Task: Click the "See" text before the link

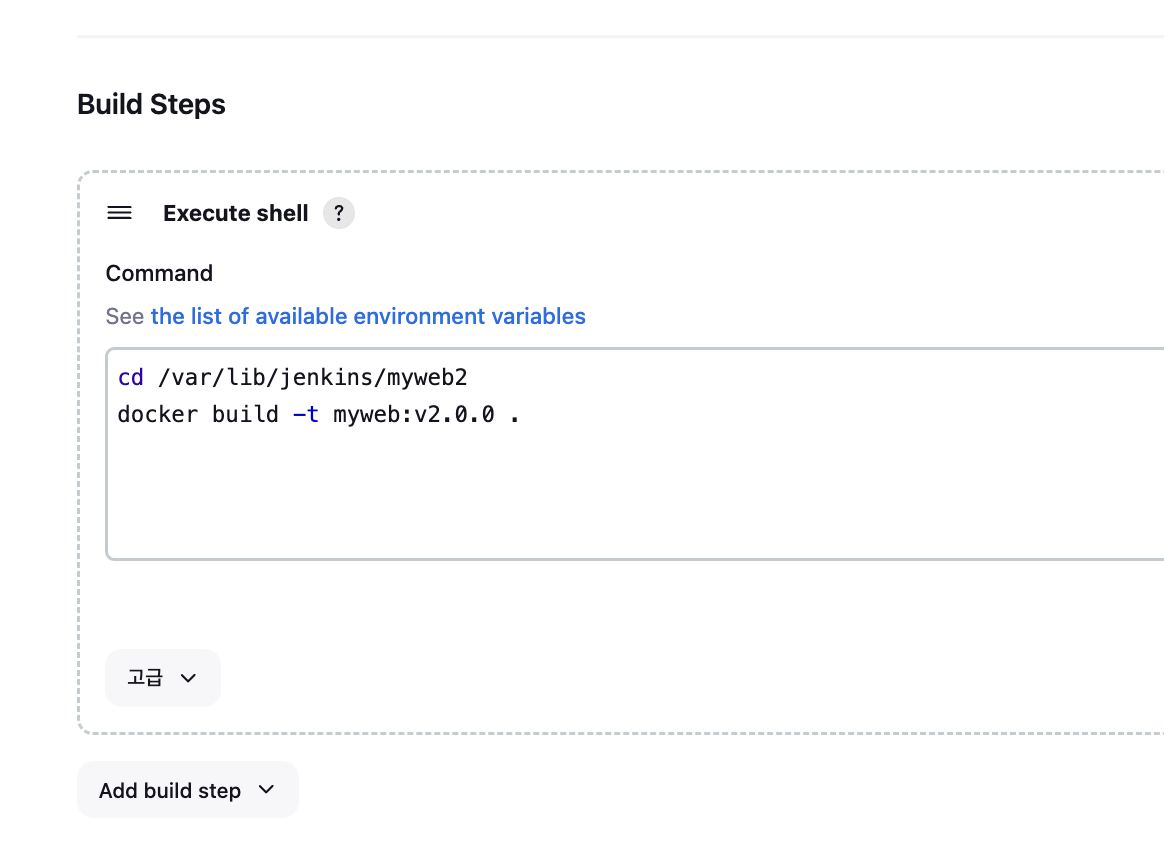Action: click(x=125, y=316)
